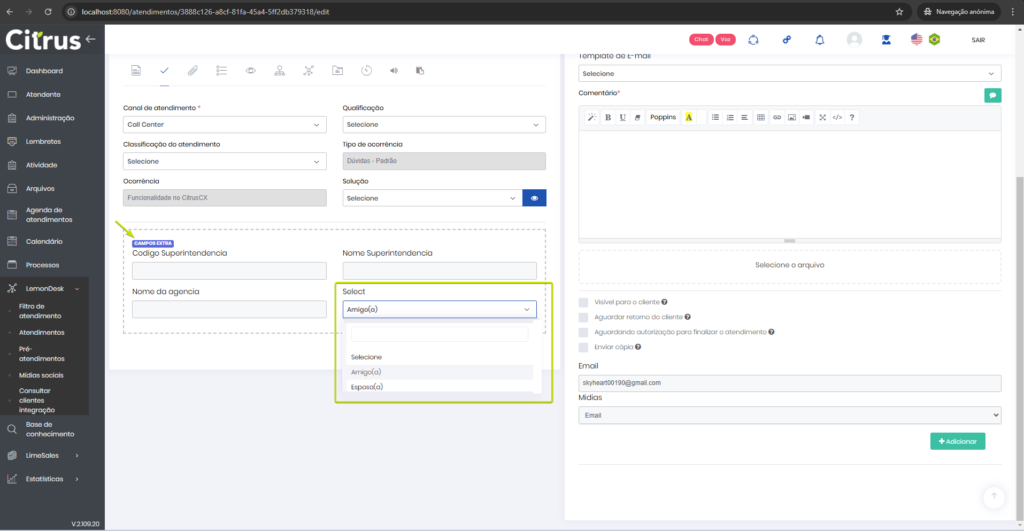Open the Mídias dropdown showing Email
Screen dimensions: 1024x531
789,415
